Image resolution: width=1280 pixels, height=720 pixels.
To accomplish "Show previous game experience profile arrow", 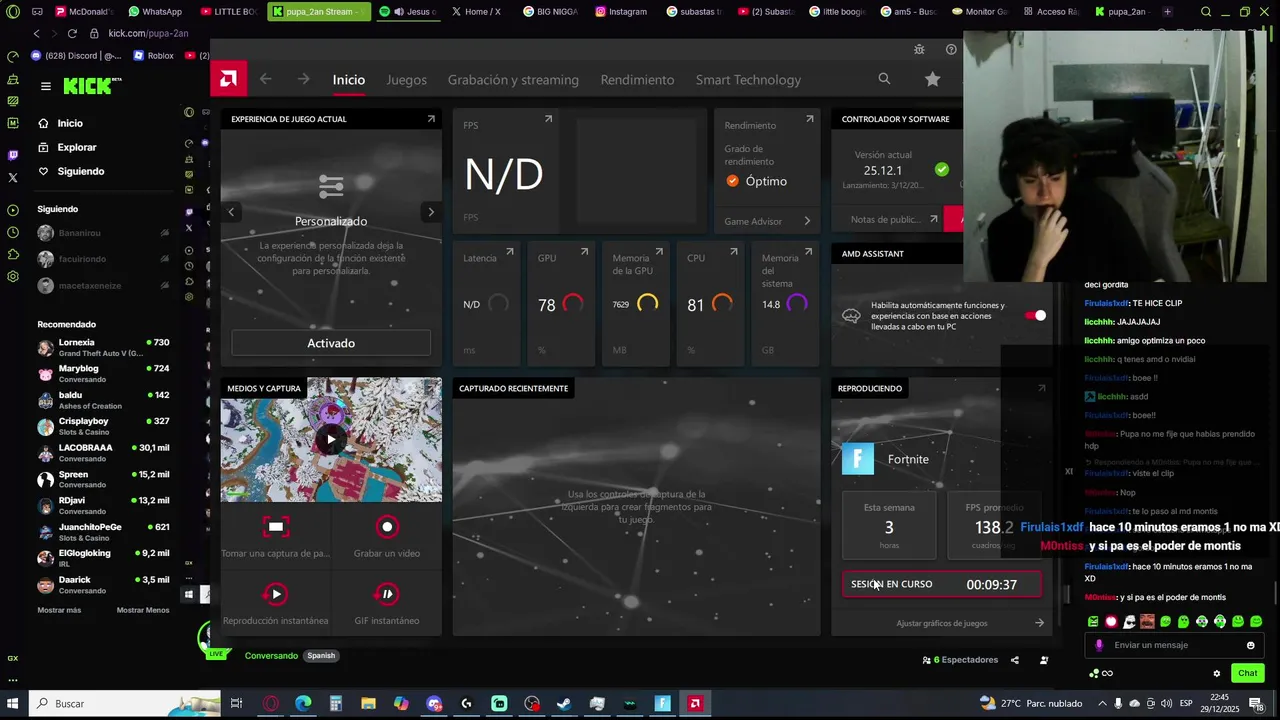I will (231, 212).
